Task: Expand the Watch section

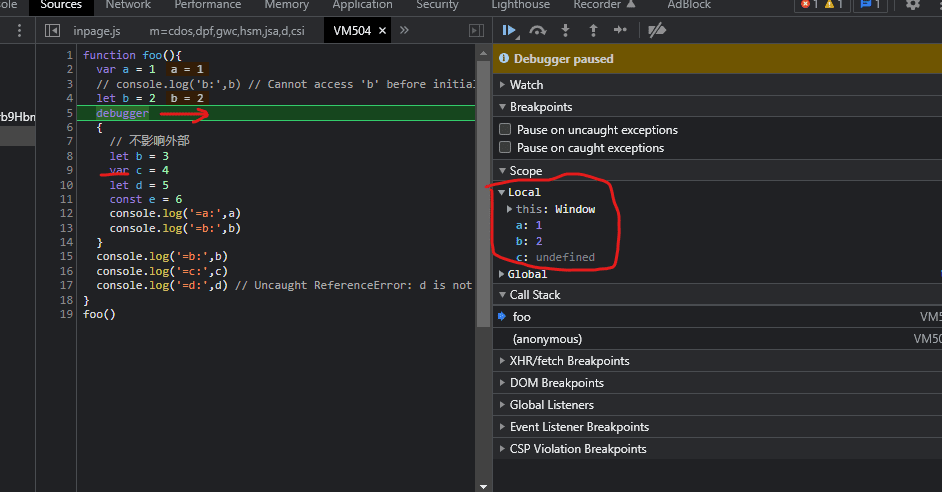Action: (x=526, y=85)
